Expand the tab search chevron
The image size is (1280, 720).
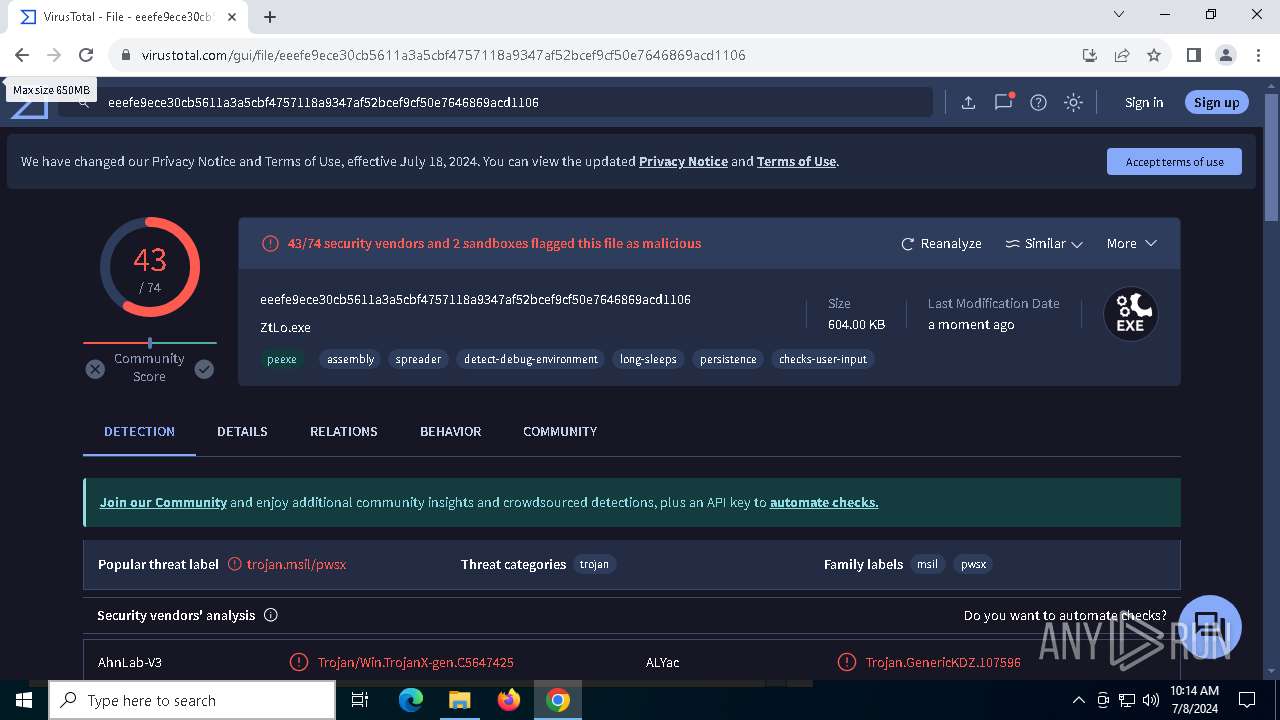coord(1119,14)
